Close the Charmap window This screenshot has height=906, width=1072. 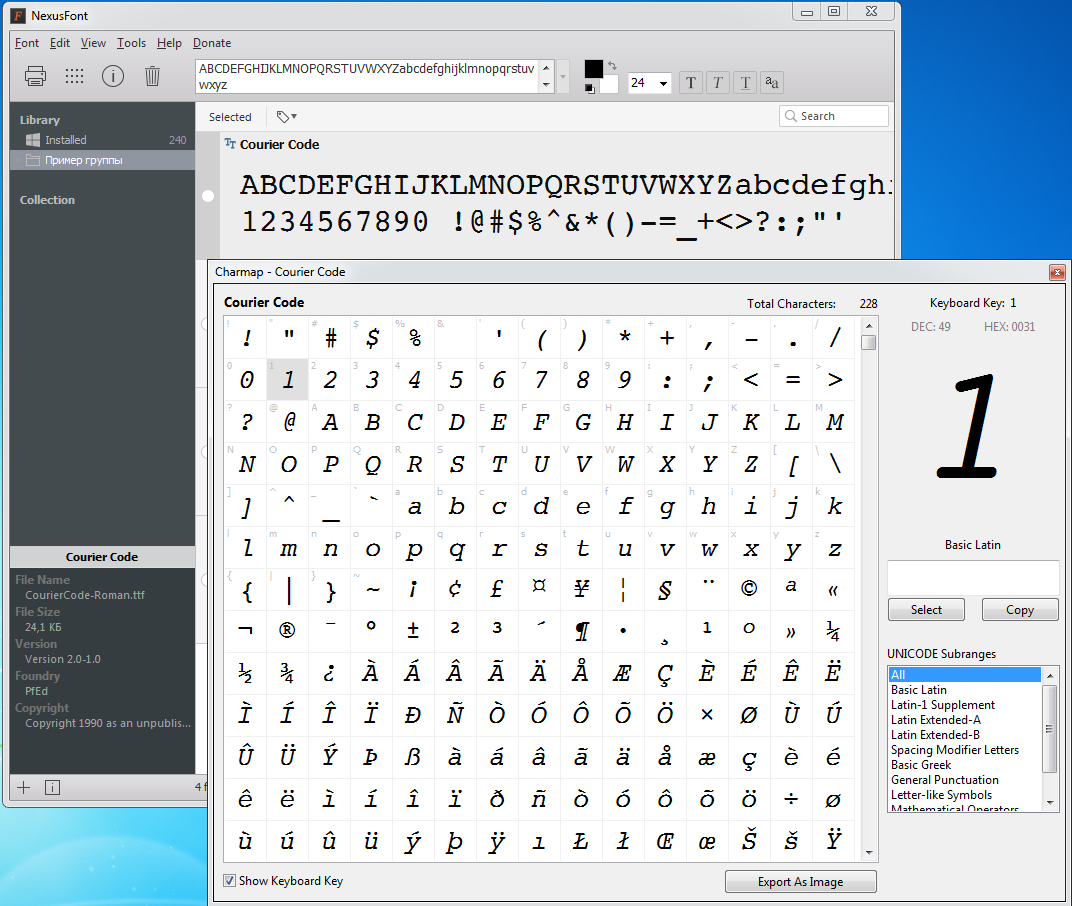1057,272
